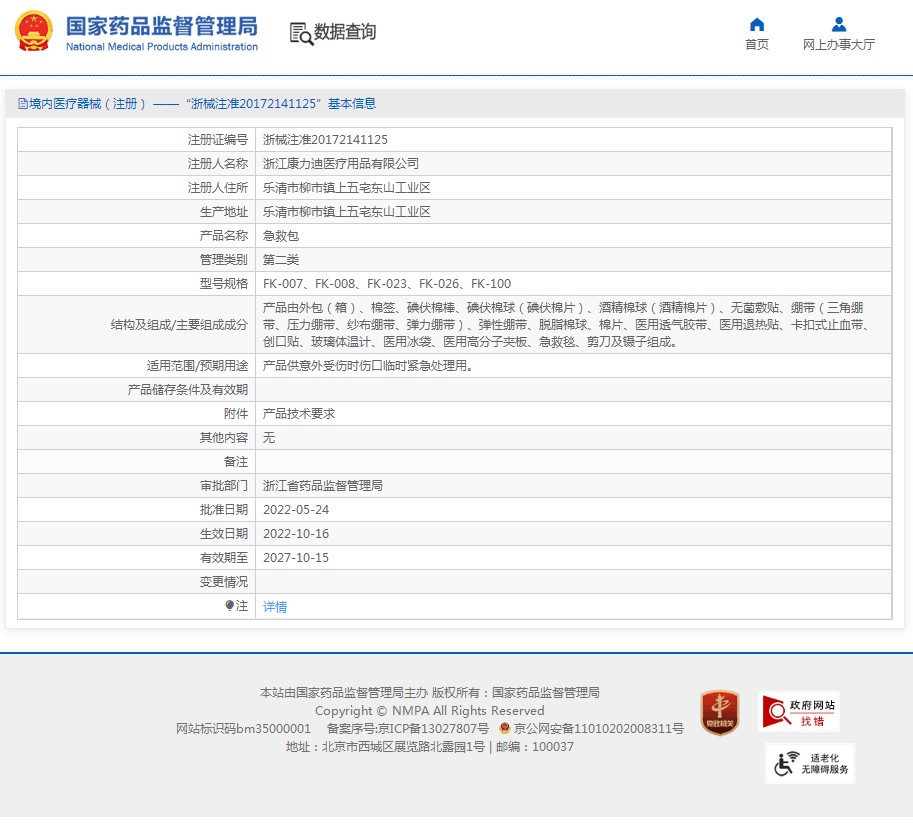Open the 党政机关 red badge icon
913x839 pixels.
click(720, 713)
